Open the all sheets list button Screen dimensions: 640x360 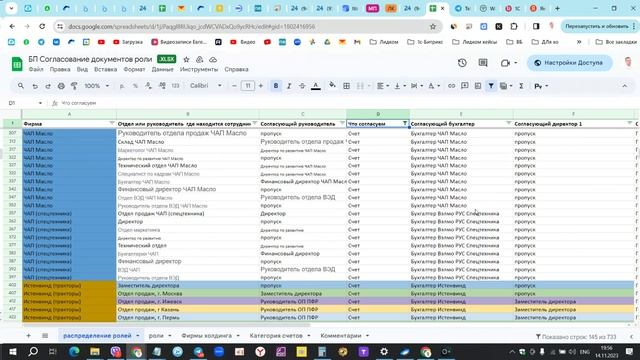45,336
